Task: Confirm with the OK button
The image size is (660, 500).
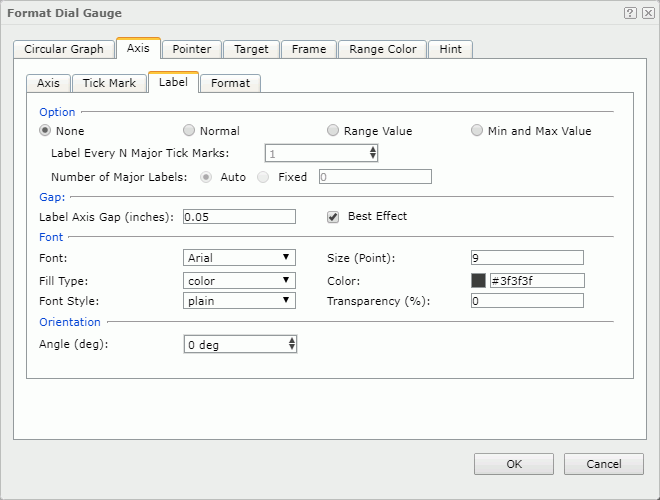Action: click(x=514, y=464)
